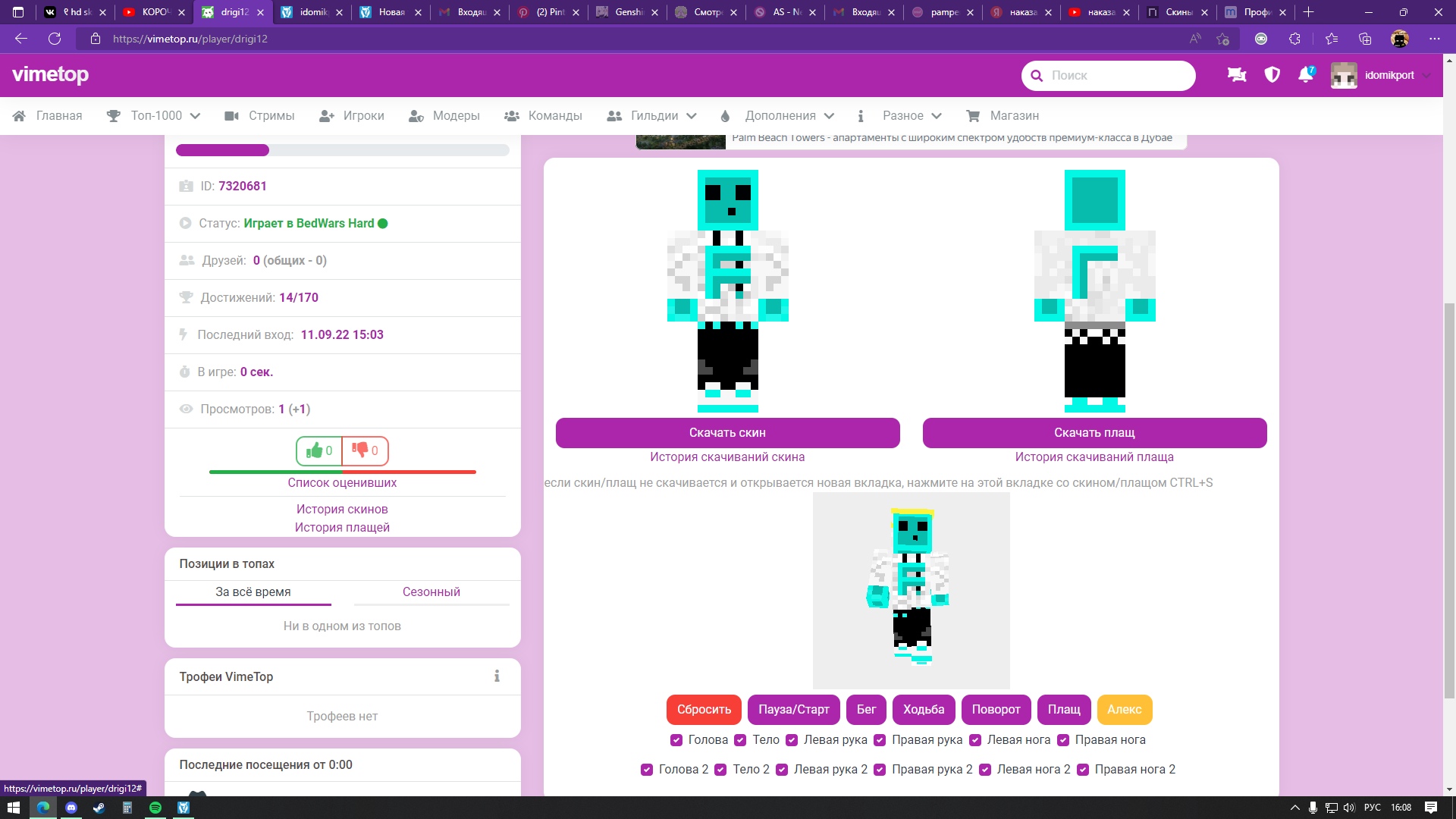
Task: Click the vimetop logo
Action: [51, 74]
